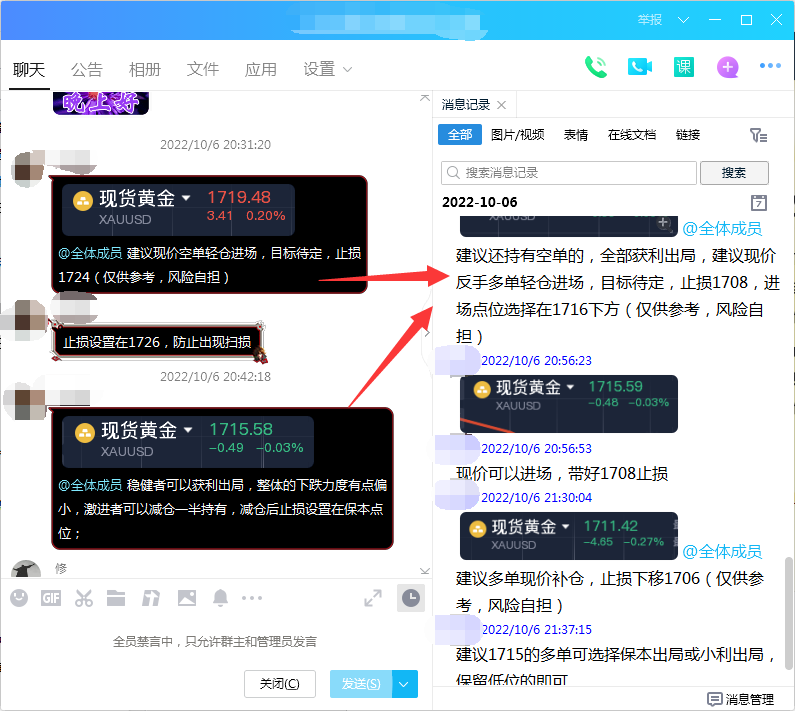This screenshot has width=795, height=711.
Task: Click the 搜索消息记录 search field
Action: 568,172
